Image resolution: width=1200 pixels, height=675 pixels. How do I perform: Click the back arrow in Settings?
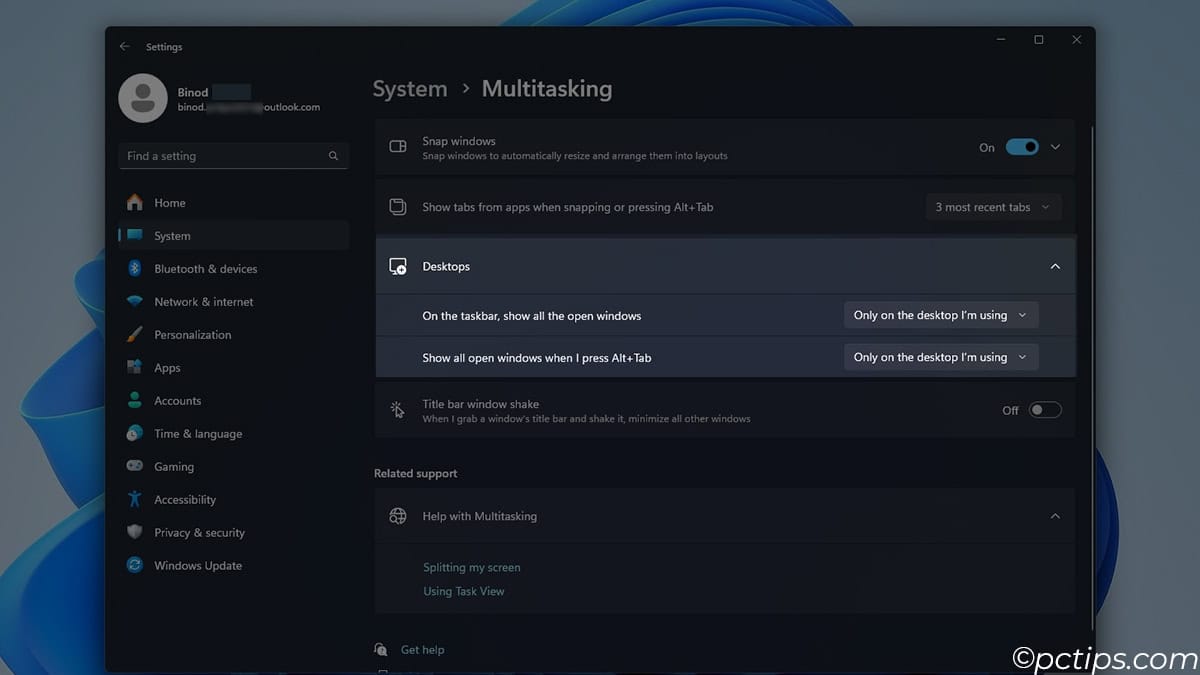click(x=124, y=46)
